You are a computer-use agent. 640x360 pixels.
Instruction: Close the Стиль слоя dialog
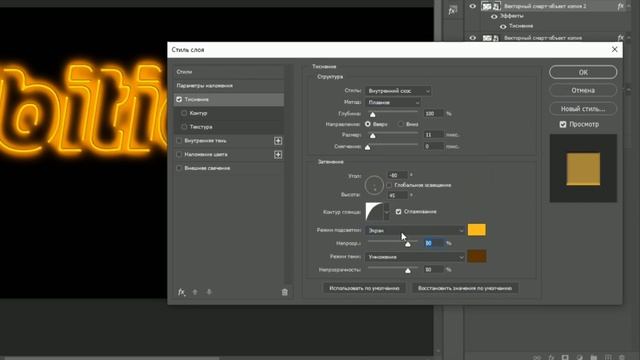click(614, 49)
